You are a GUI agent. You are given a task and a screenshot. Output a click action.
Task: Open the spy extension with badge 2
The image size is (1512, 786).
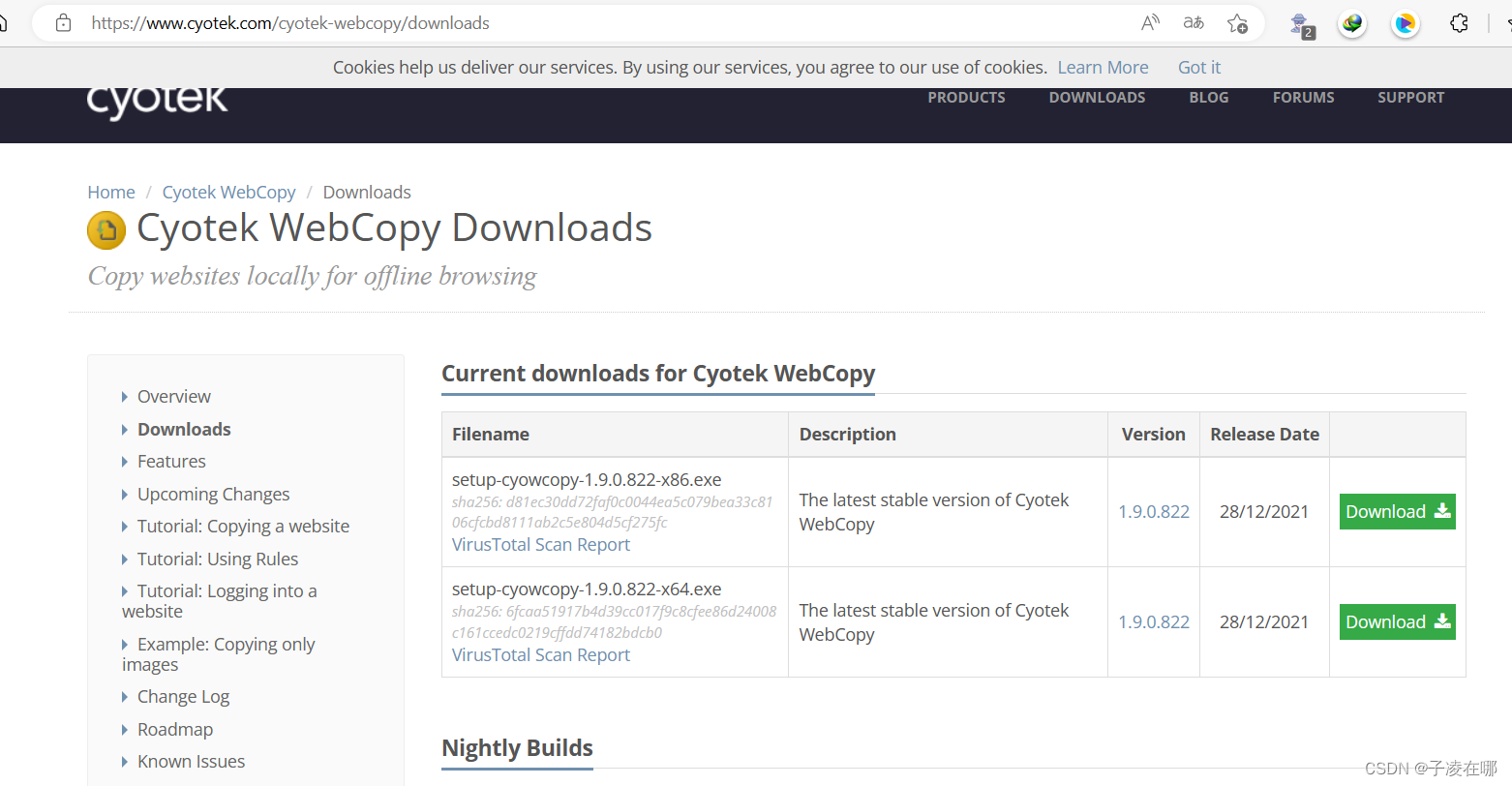tap(1301, 25)
